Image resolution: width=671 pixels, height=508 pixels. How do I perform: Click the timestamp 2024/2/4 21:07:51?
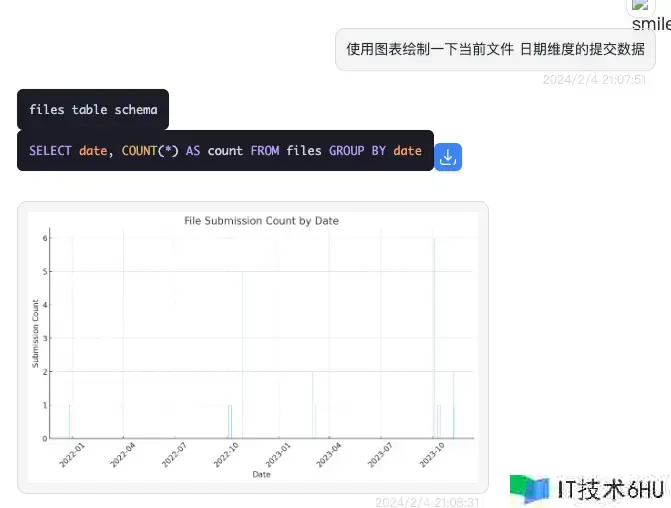click(594, 80)
